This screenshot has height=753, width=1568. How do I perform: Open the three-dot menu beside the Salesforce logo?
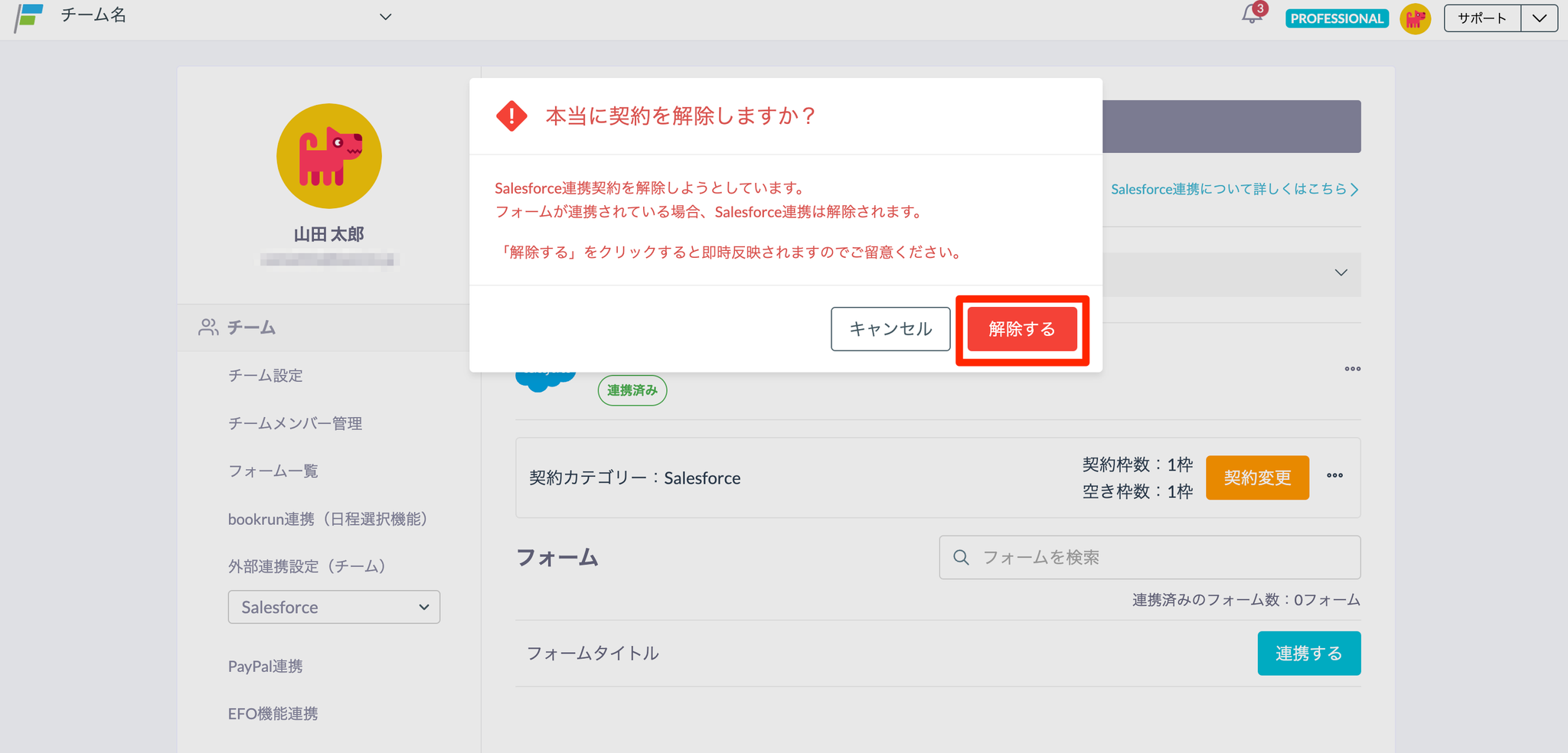(x=1353, y=369)
